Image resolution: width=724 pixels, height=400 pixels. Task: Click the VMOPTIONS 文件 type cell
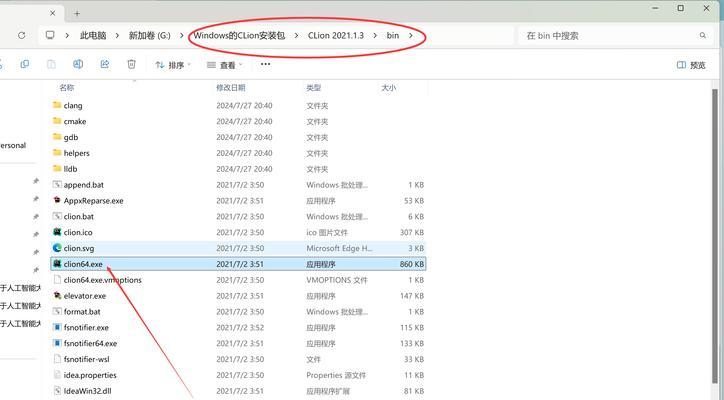(x=337, y=280)
